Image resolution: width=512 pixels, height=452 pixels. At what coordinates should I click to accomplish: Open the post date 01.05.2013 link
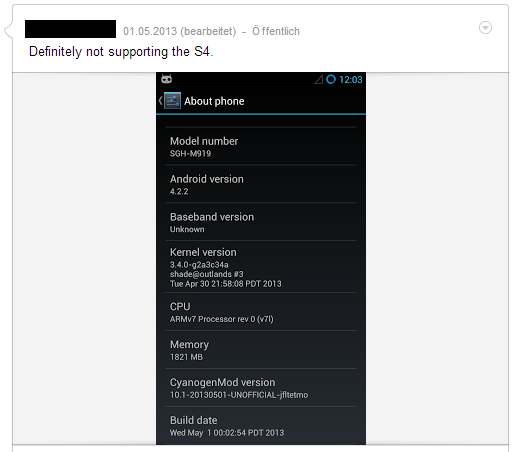150,31
